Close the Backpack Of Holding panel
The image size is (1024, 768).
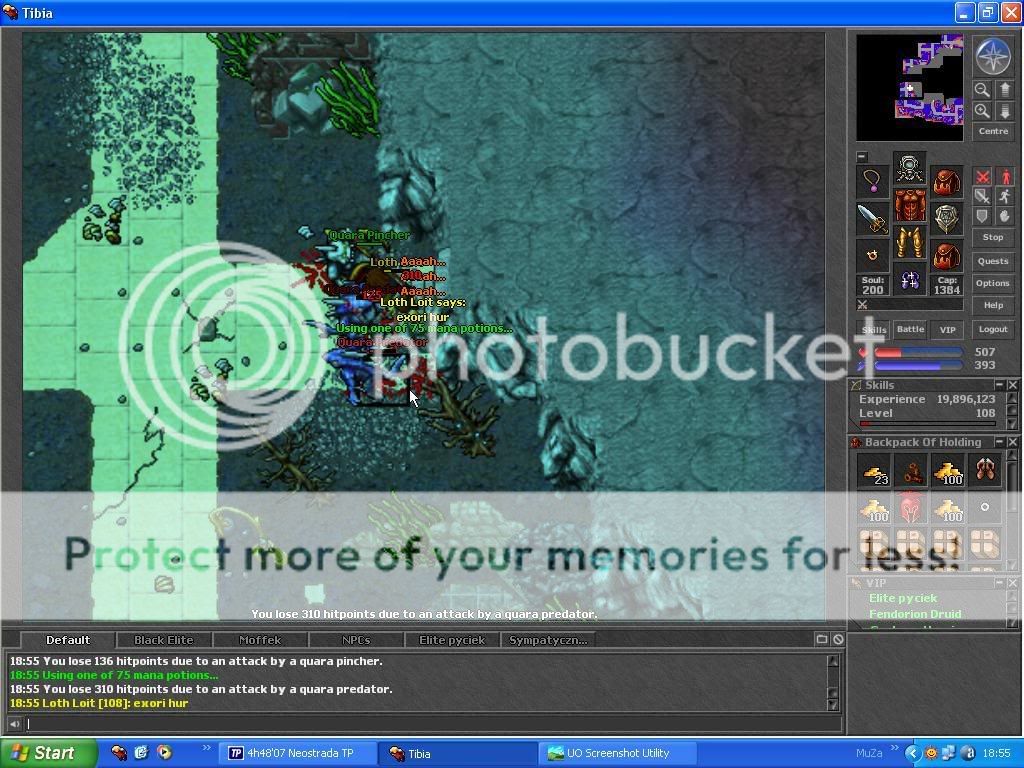tap(1012, 442)
